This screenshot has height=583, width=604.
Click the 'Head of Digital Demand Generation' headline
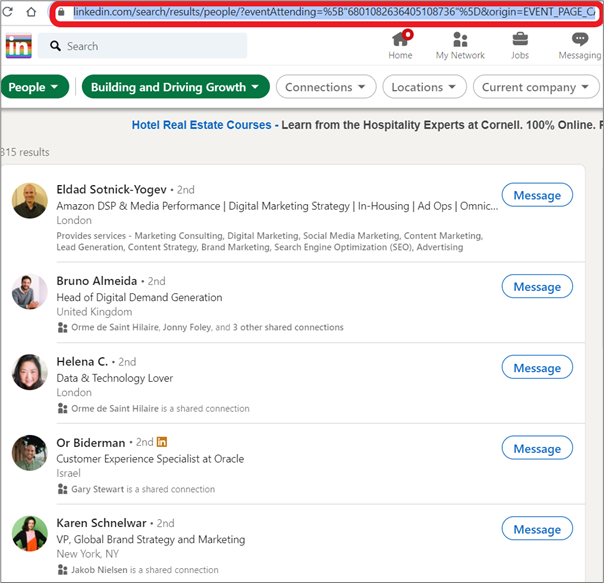(x=139, y=297)
